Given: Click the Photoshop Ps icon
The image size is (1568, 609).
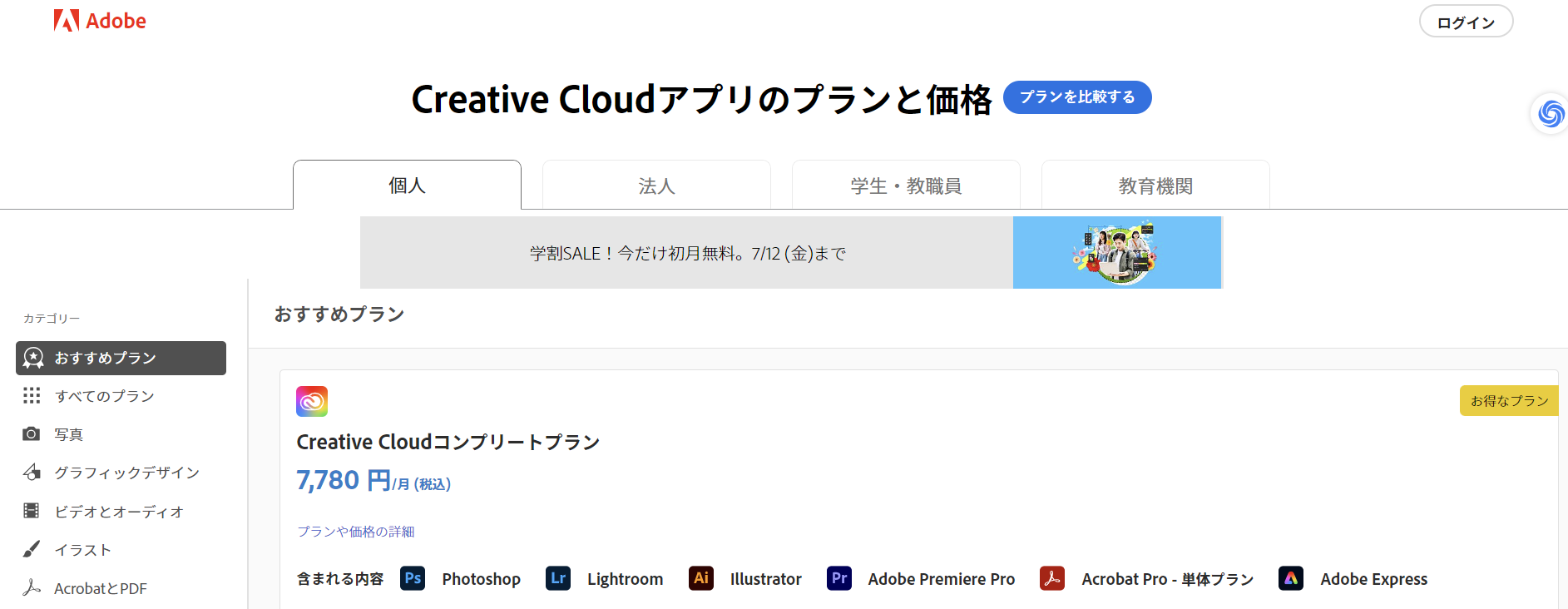Looking at the screenshot, I should click(413, 578).
